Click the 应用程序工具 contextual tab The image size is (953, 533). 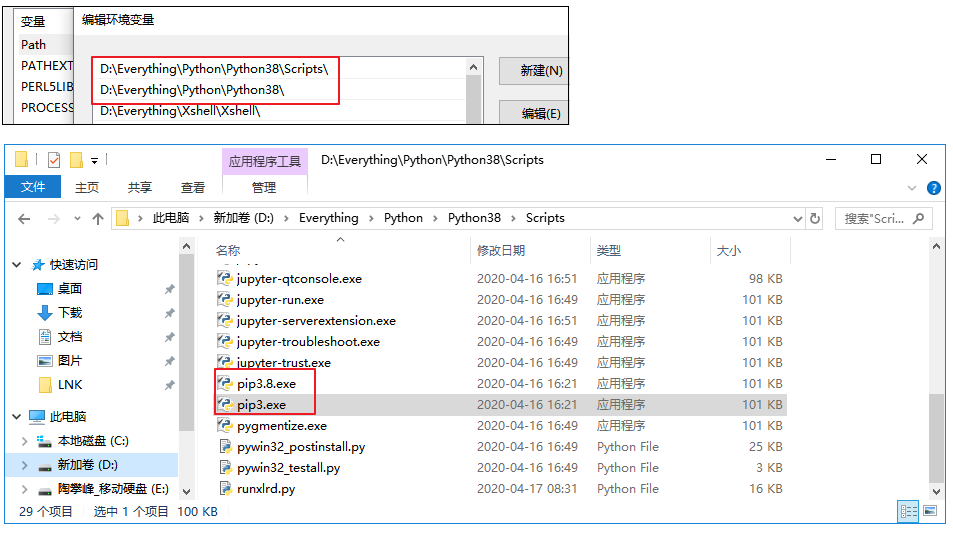pyautogui.click(x=264, y=161)
